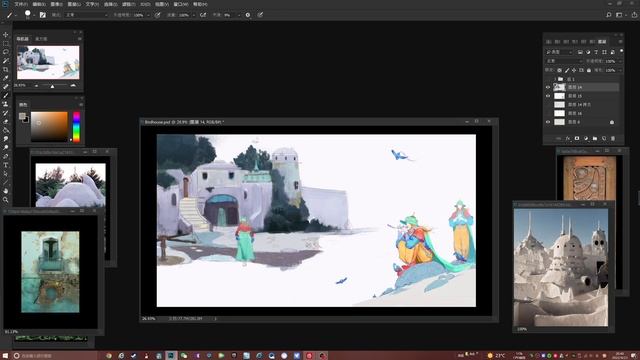
Task: Filter for type layers icon
Action: (x=596, y=52)
